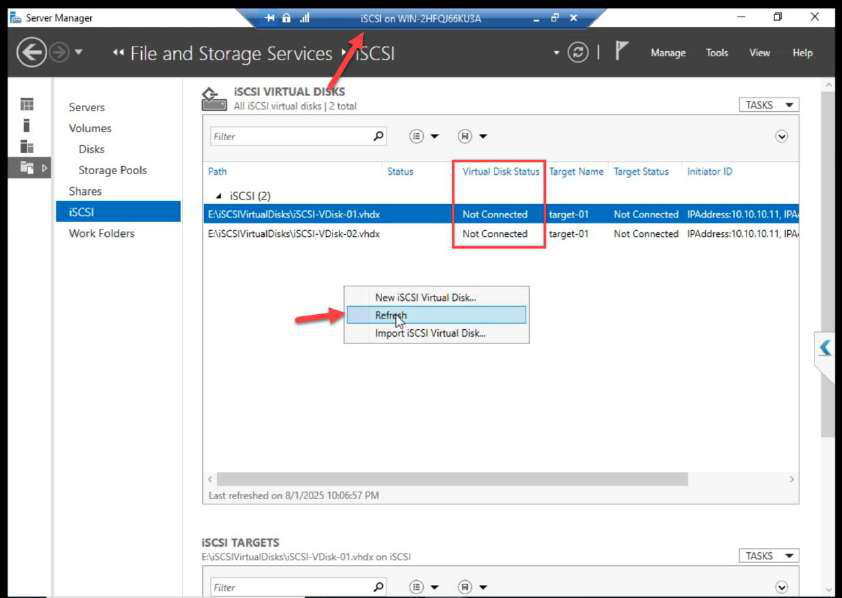Click File and Storage Services breadcrumb
842x598 pixels.
(231, 53)
